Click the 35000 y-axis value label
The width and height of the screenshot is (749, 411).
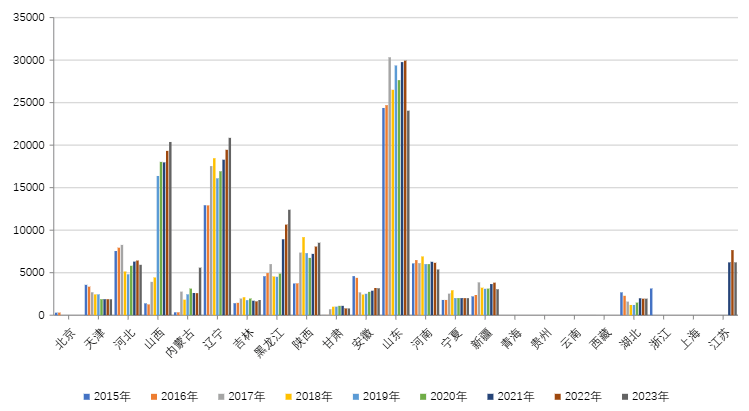[x=29, y=18]
